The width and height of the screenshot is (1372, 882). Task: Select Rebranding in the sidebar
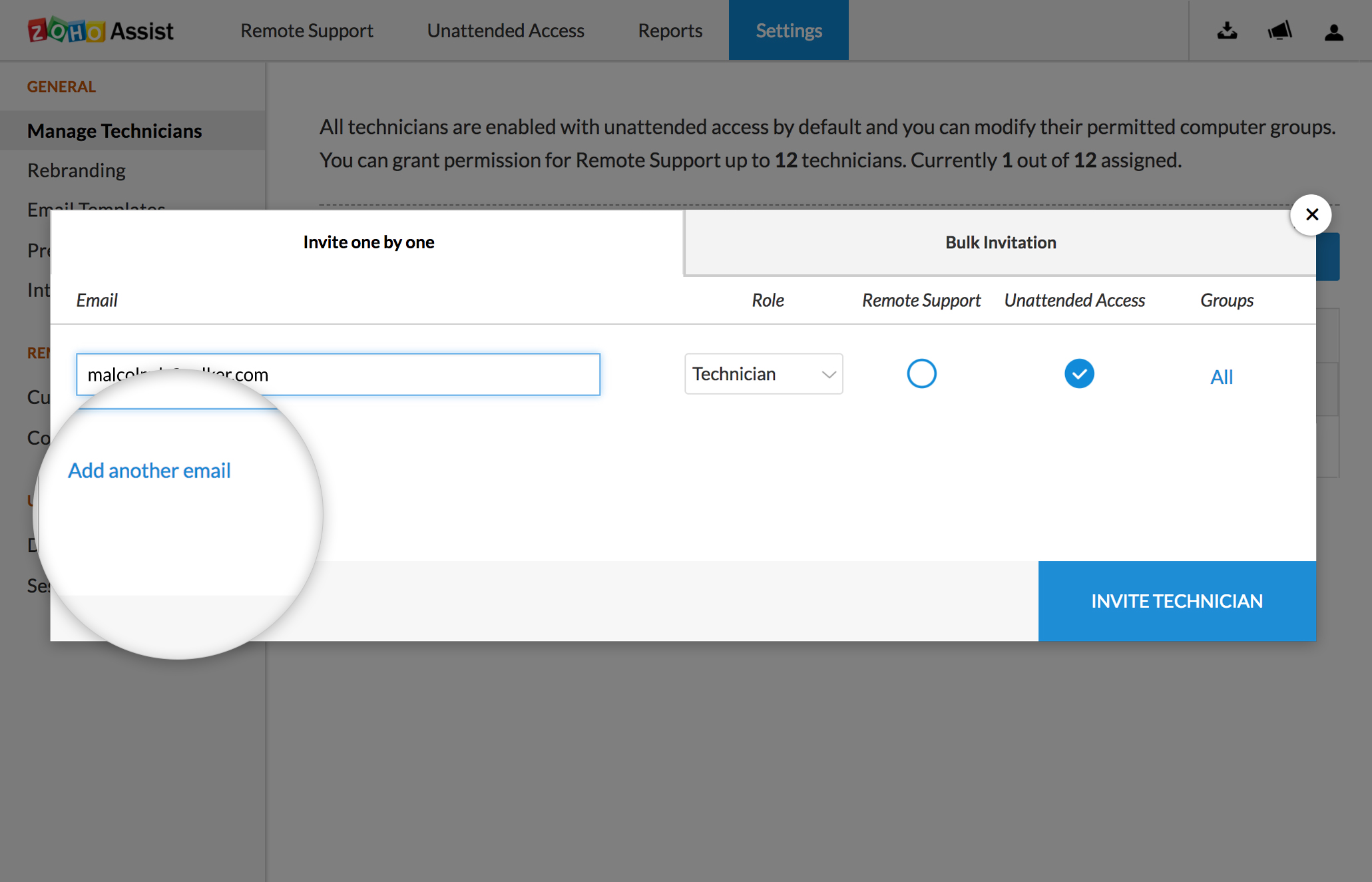[77, 170]
